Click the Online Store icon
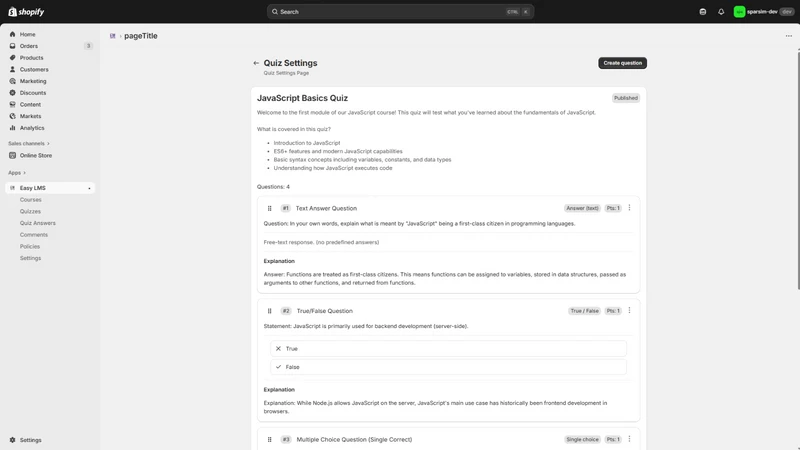 tap(12, 156)
